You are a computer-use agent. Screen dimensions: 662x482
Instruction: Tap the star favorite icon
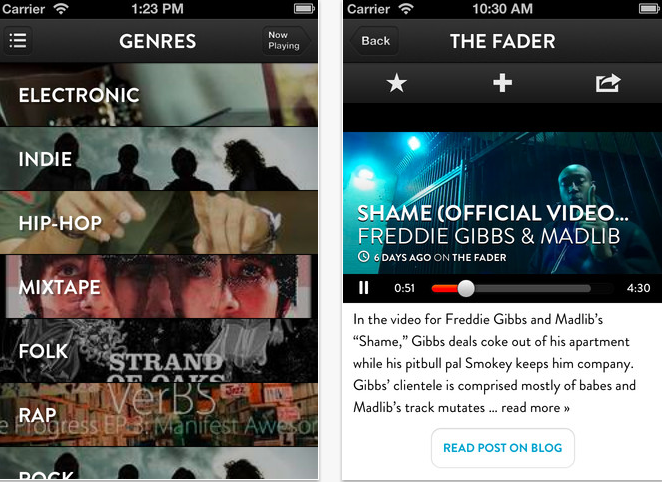[396, 83]
